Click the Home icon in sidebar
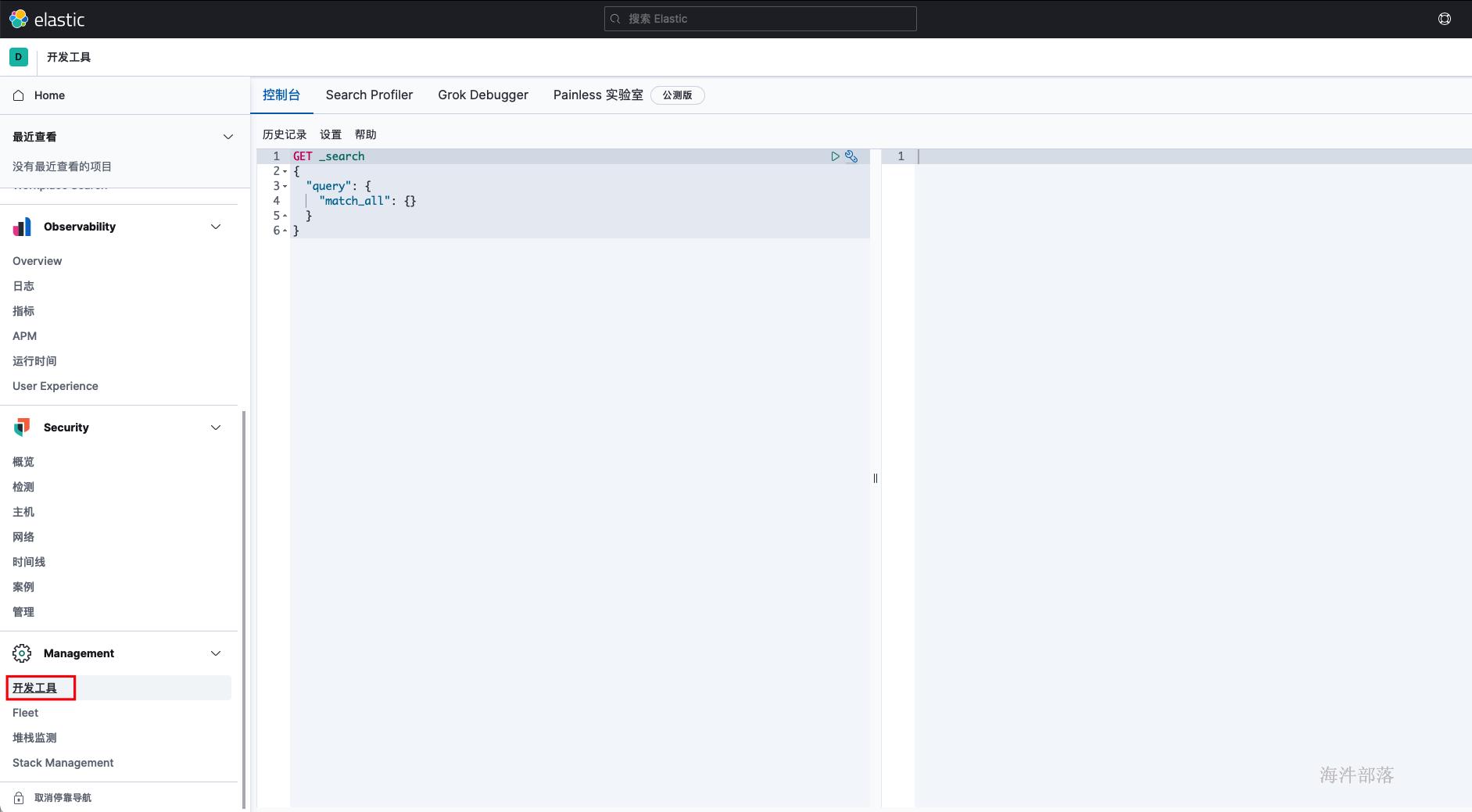Image resolution: width=1472 pixels, height=812 pixels. coord(19,95)
